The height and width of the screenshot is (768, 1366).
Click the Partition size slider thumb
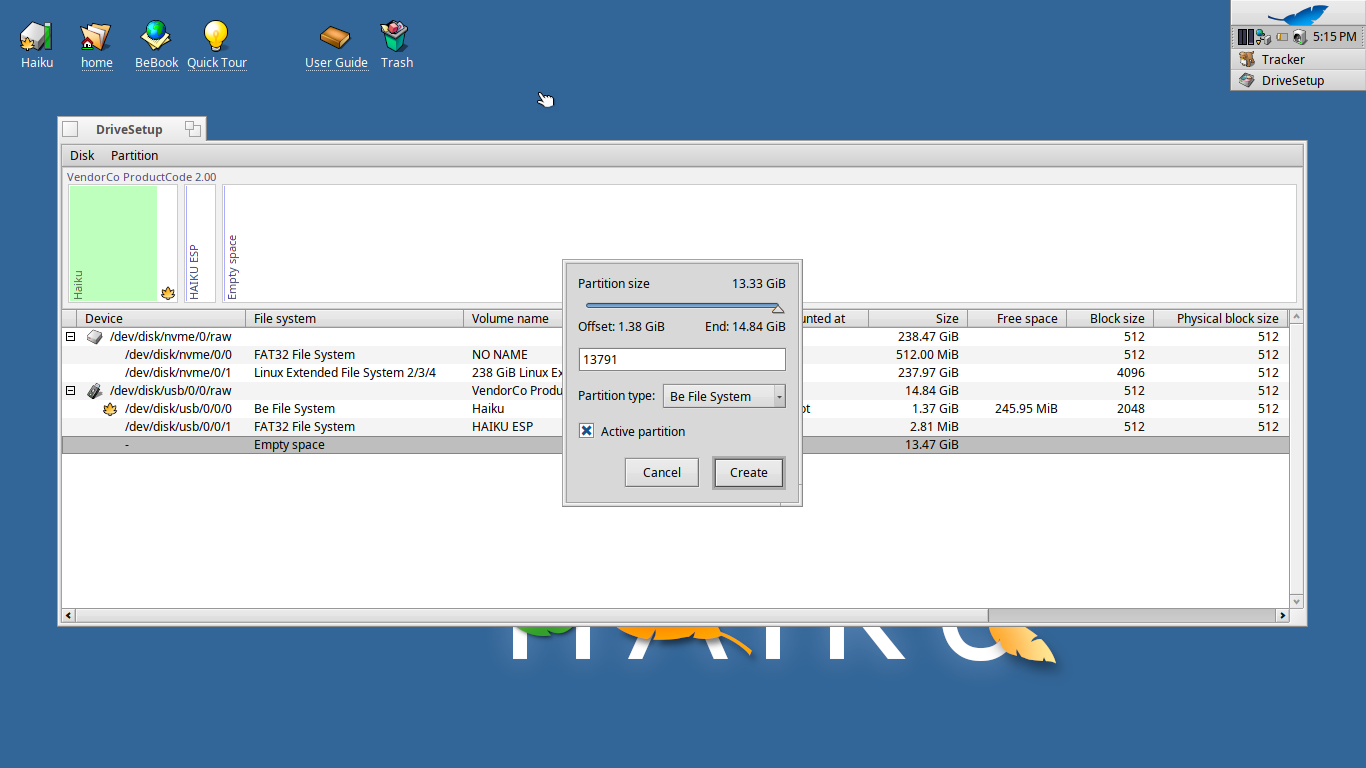[x=778, y=308]
